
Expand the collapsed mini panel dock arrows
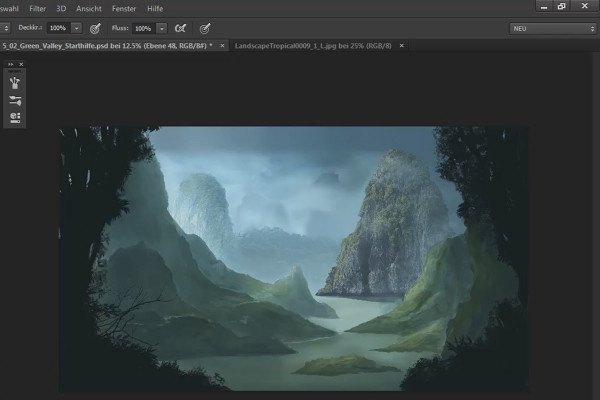(11, 64)
